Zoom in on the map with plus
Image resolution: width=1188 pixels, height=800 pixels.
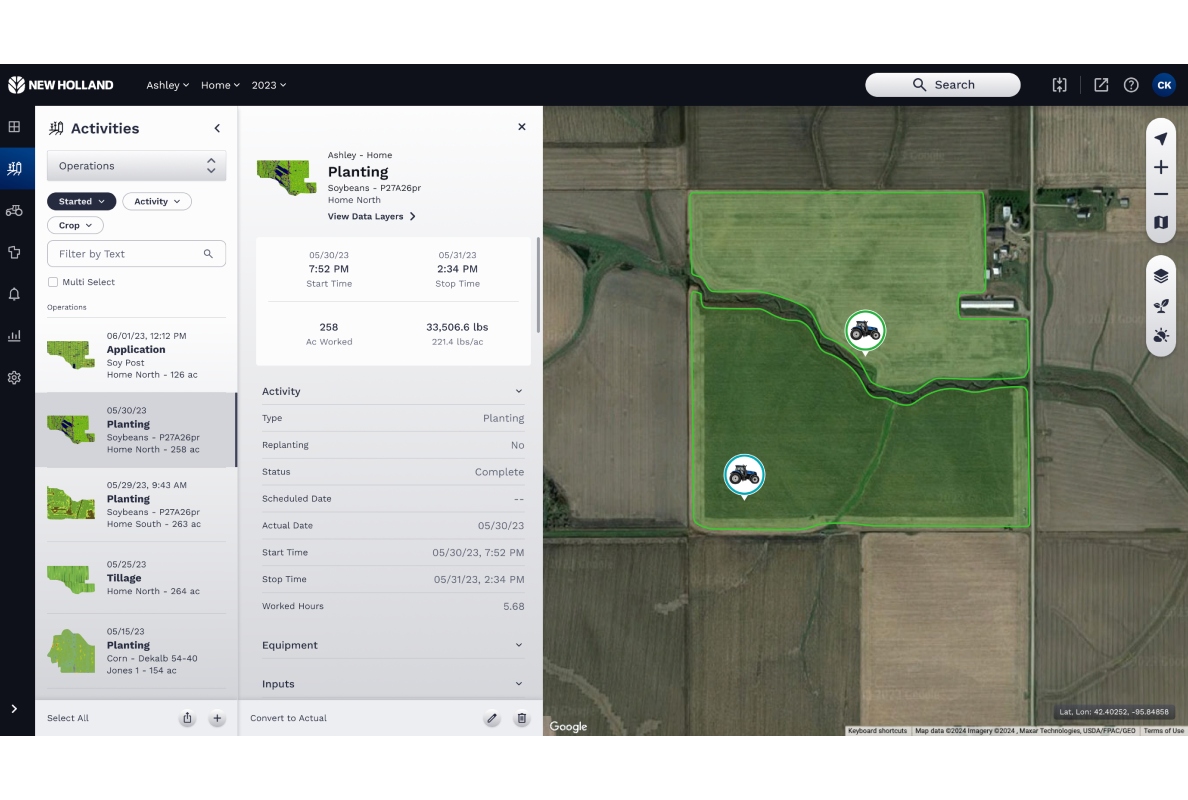1161,167
